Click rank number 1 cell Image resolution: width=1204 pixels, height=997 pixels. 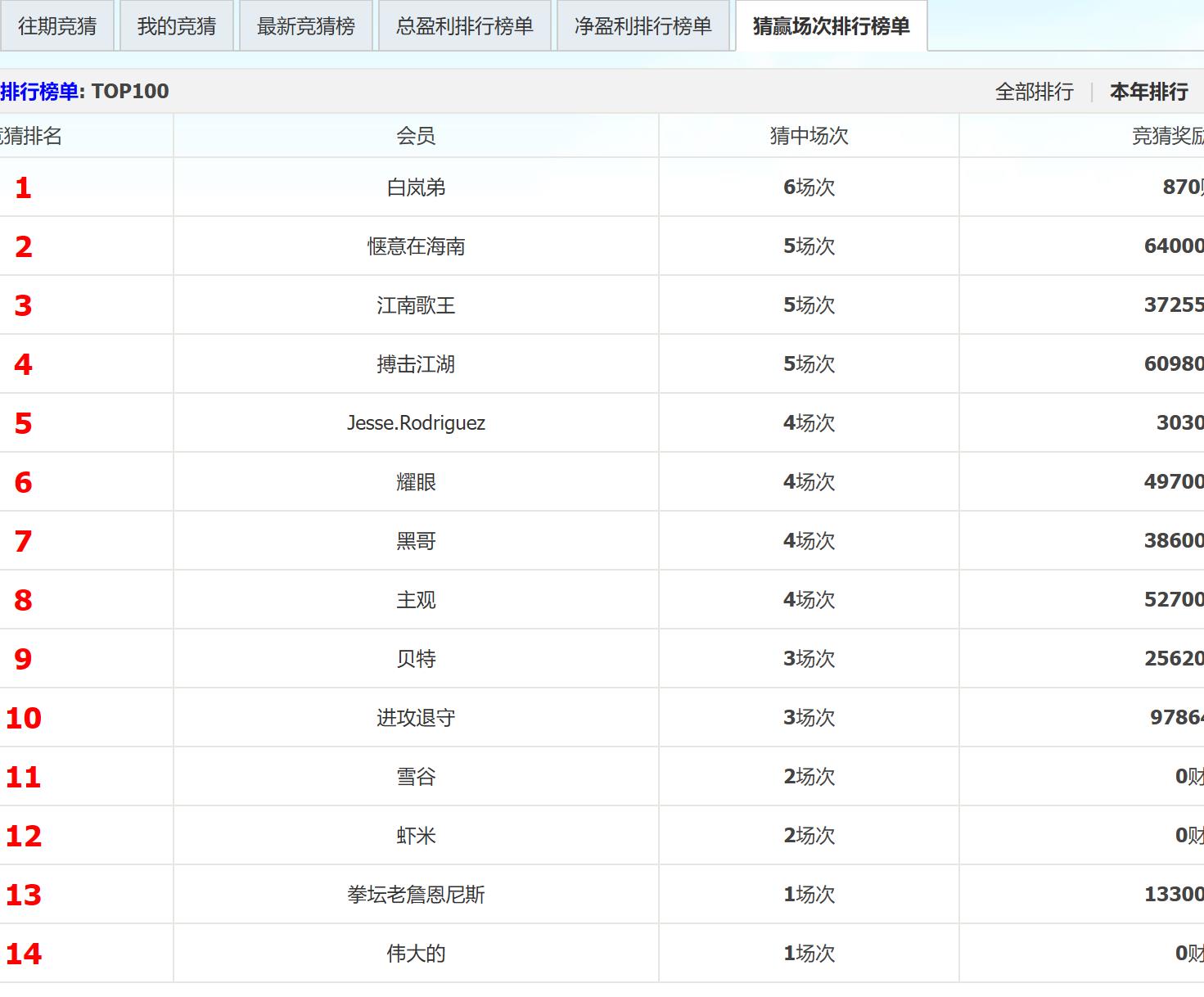pyautogui.click(x=23, y=188)
